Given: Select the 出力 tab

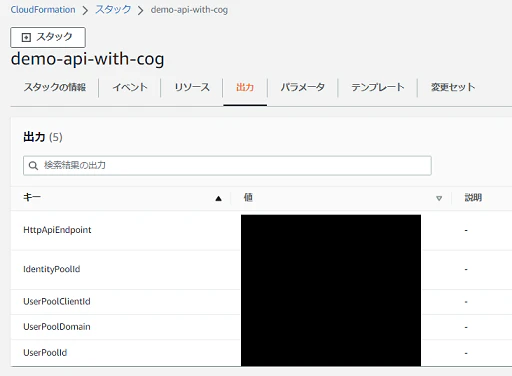Looking at the screenshot, I should 245,87.
